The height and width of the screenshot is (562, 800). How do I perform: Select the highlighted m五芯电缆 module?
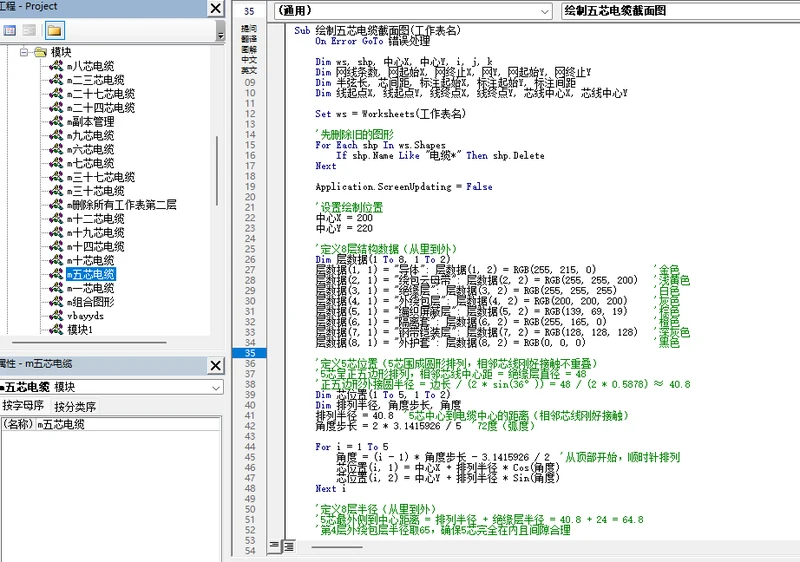tap(91, 274)
